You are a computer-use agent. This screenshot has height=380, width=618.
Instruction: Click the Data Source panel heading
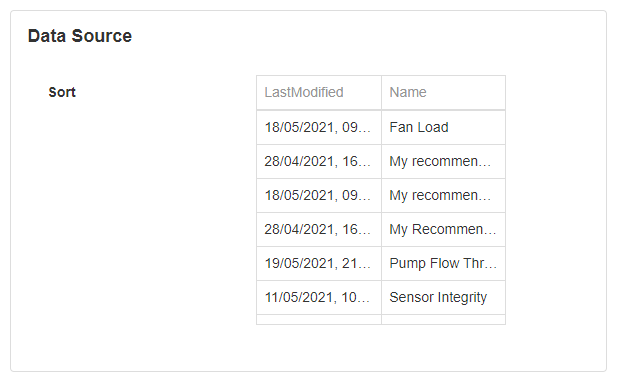click(x=80, y=36)
